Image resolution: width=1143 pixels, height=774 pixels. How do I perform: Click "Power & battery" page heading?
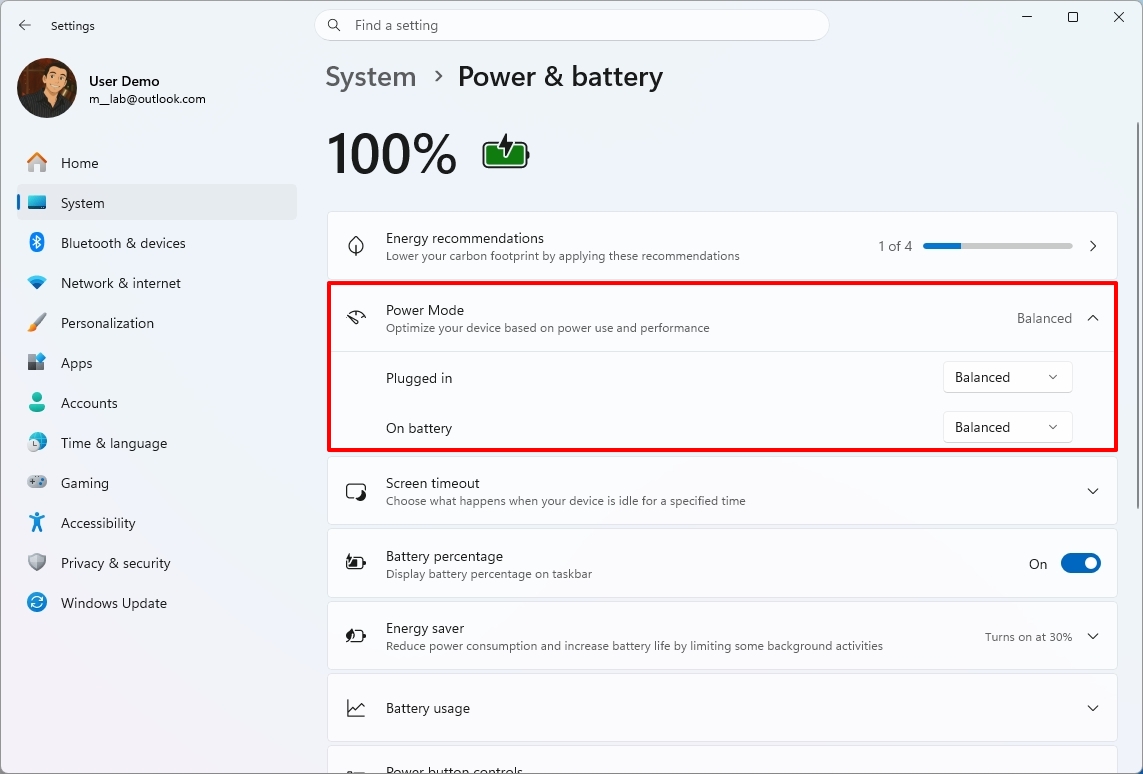(x=560, y=77)
